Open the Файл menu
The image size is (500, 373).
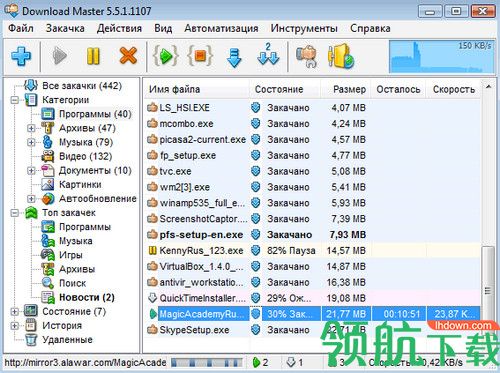tap(21, 28)
